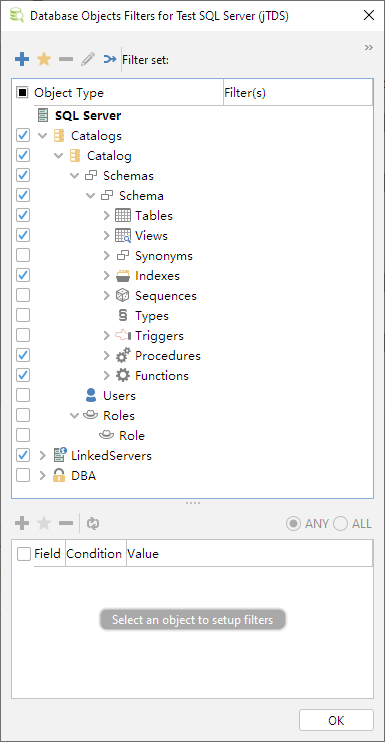Viewport: 385px width, 742px height.
Task: Collapse the Roles tree node
Action: [74, 415]
